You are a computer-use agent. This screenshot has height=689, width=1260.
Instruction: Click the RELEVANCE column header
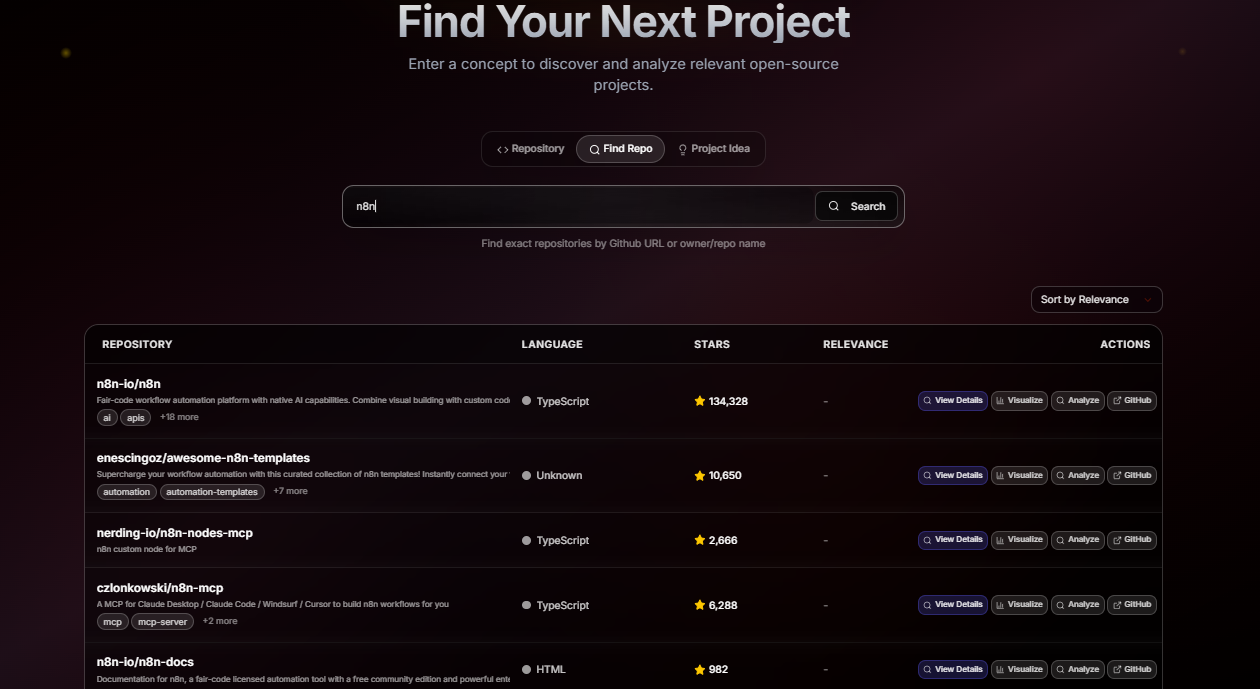(855, 344)
